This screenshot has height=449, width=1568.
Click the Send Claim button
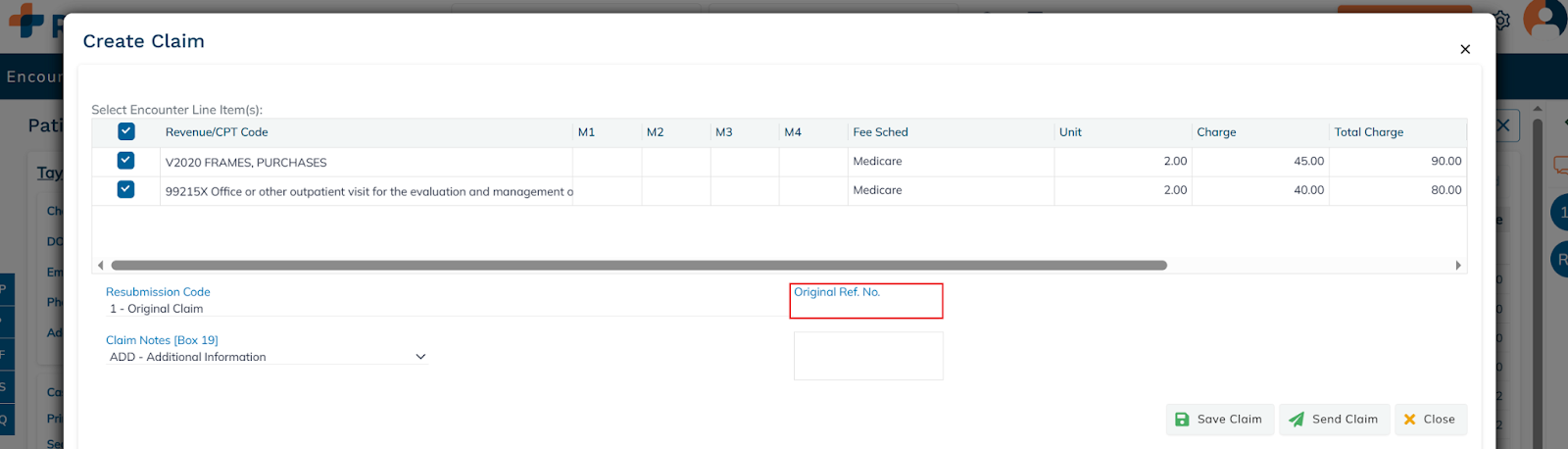coord(1334,419)
